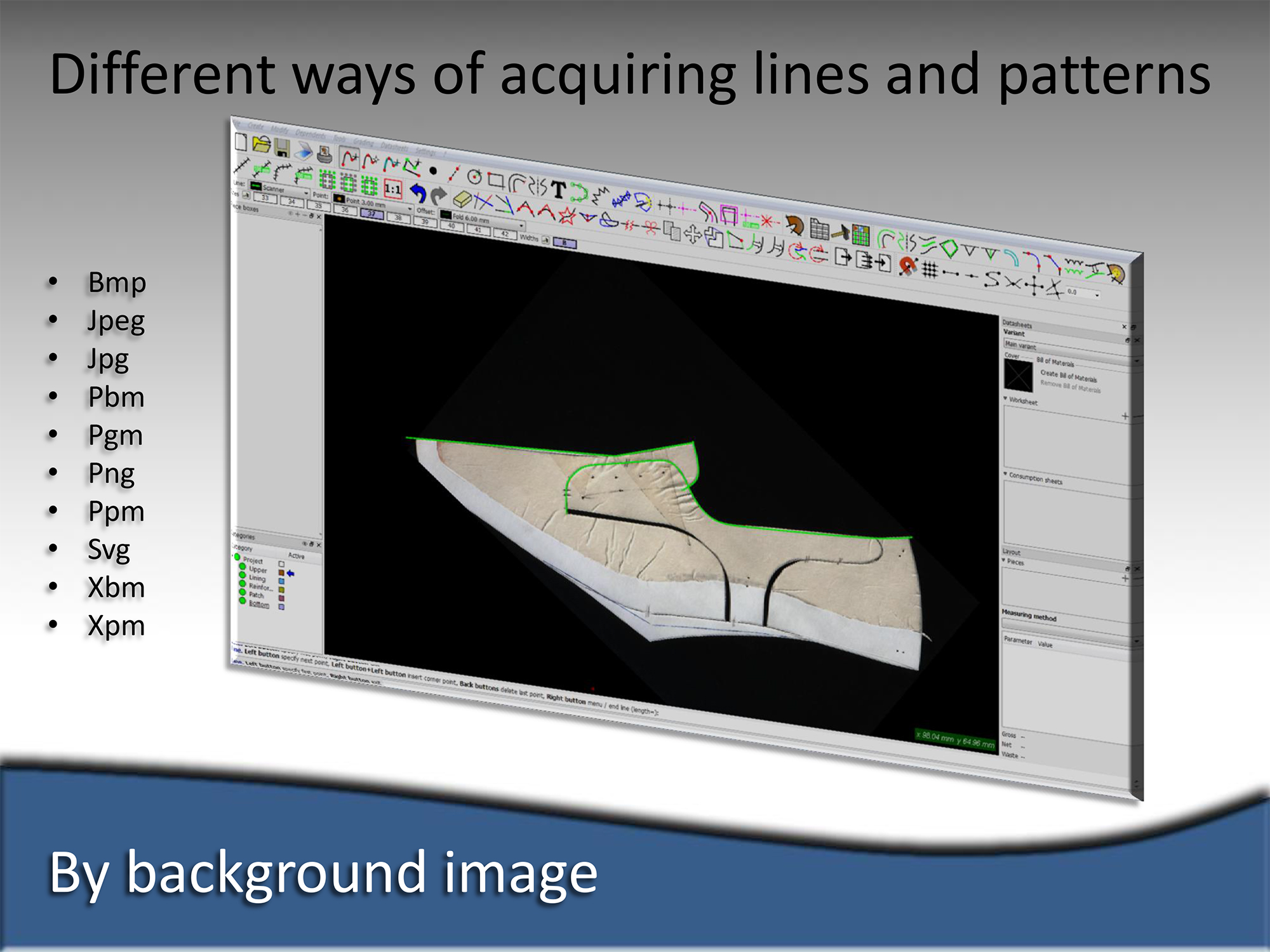
Task: Select width box B
Action: [565, 242]
